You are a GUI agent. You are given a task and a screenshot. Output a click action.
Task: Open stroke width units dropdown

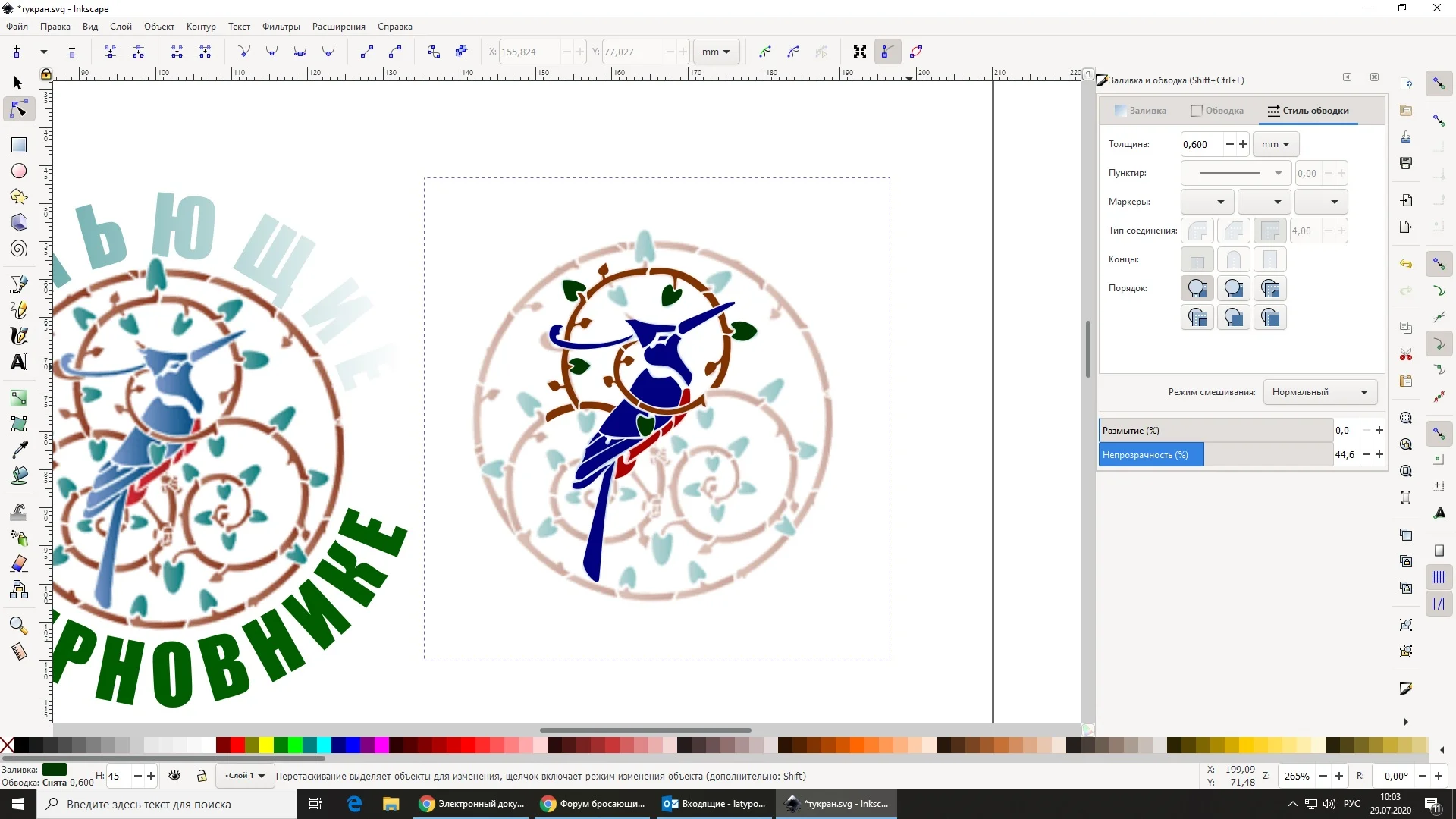click(x=1276, y=144)
